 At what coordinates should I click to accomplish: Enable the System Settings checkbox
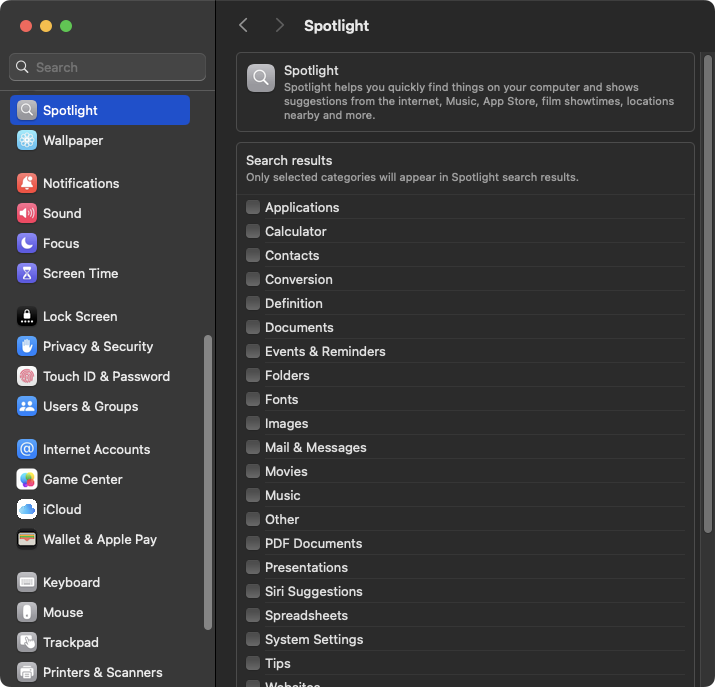(253, 639)
